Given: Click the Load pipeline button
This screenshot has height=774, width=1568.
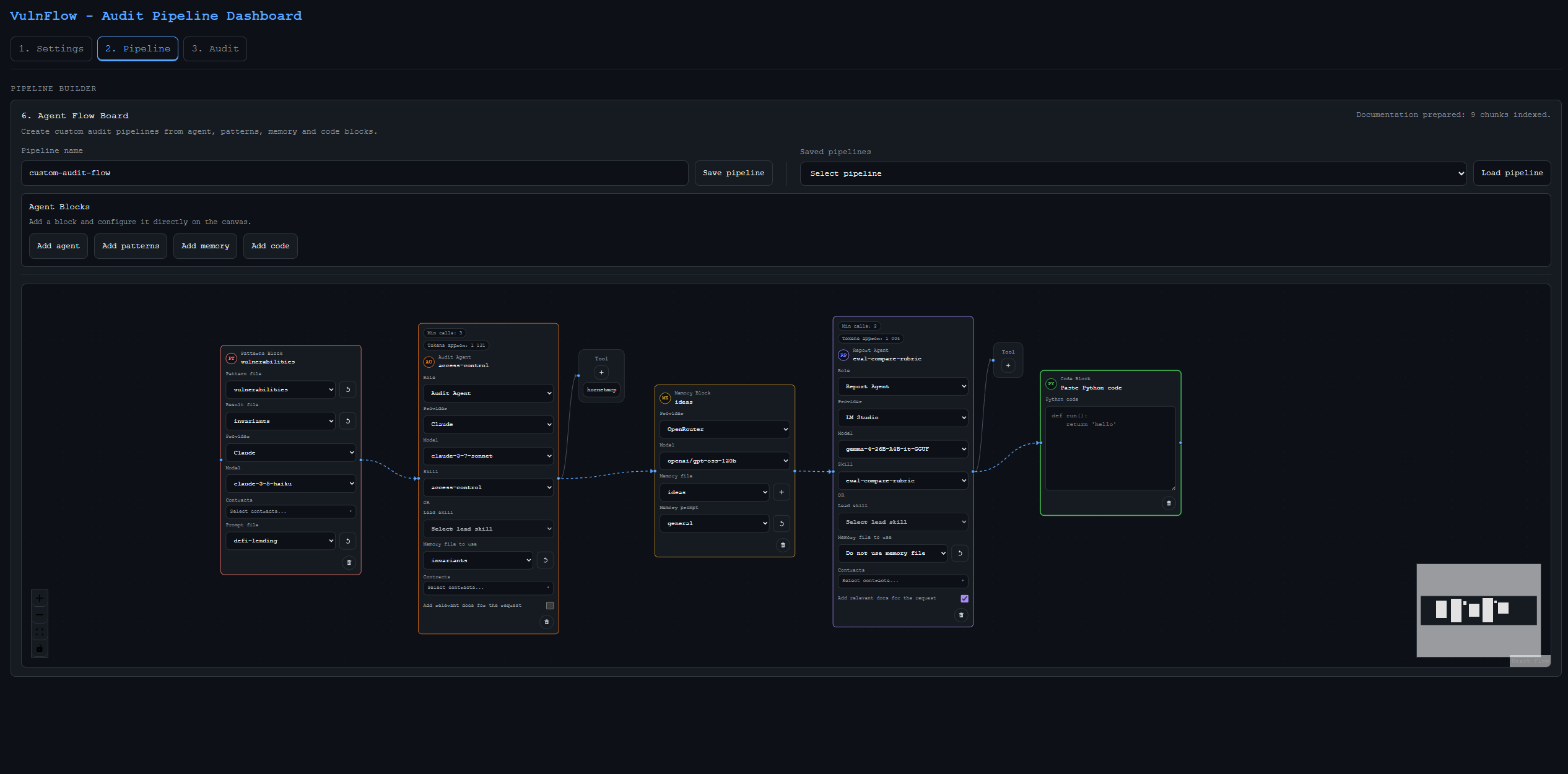Looking at the screenshot, I should point(1512,173).
